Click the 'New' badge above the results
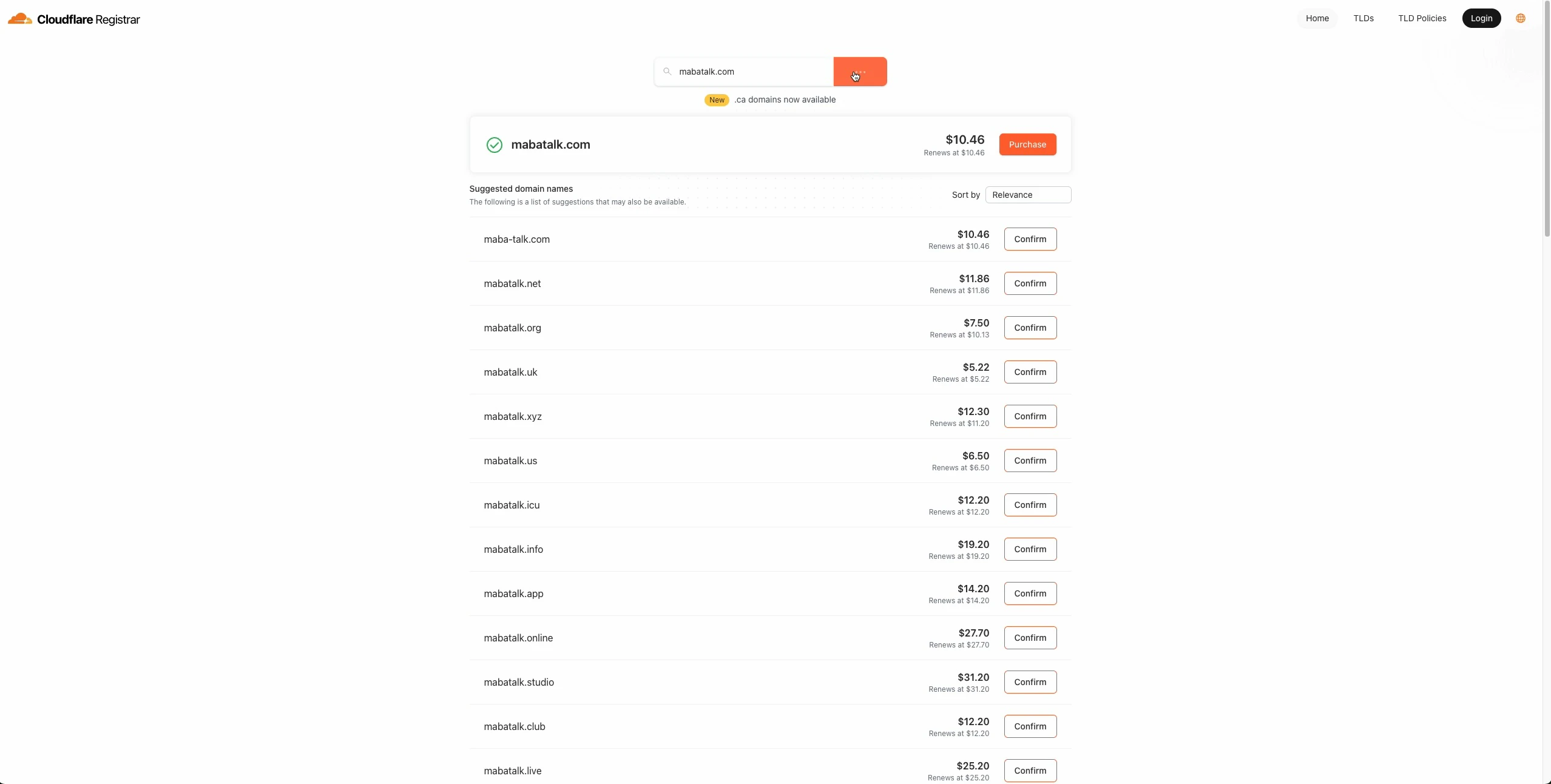 [x=716, y=100]
